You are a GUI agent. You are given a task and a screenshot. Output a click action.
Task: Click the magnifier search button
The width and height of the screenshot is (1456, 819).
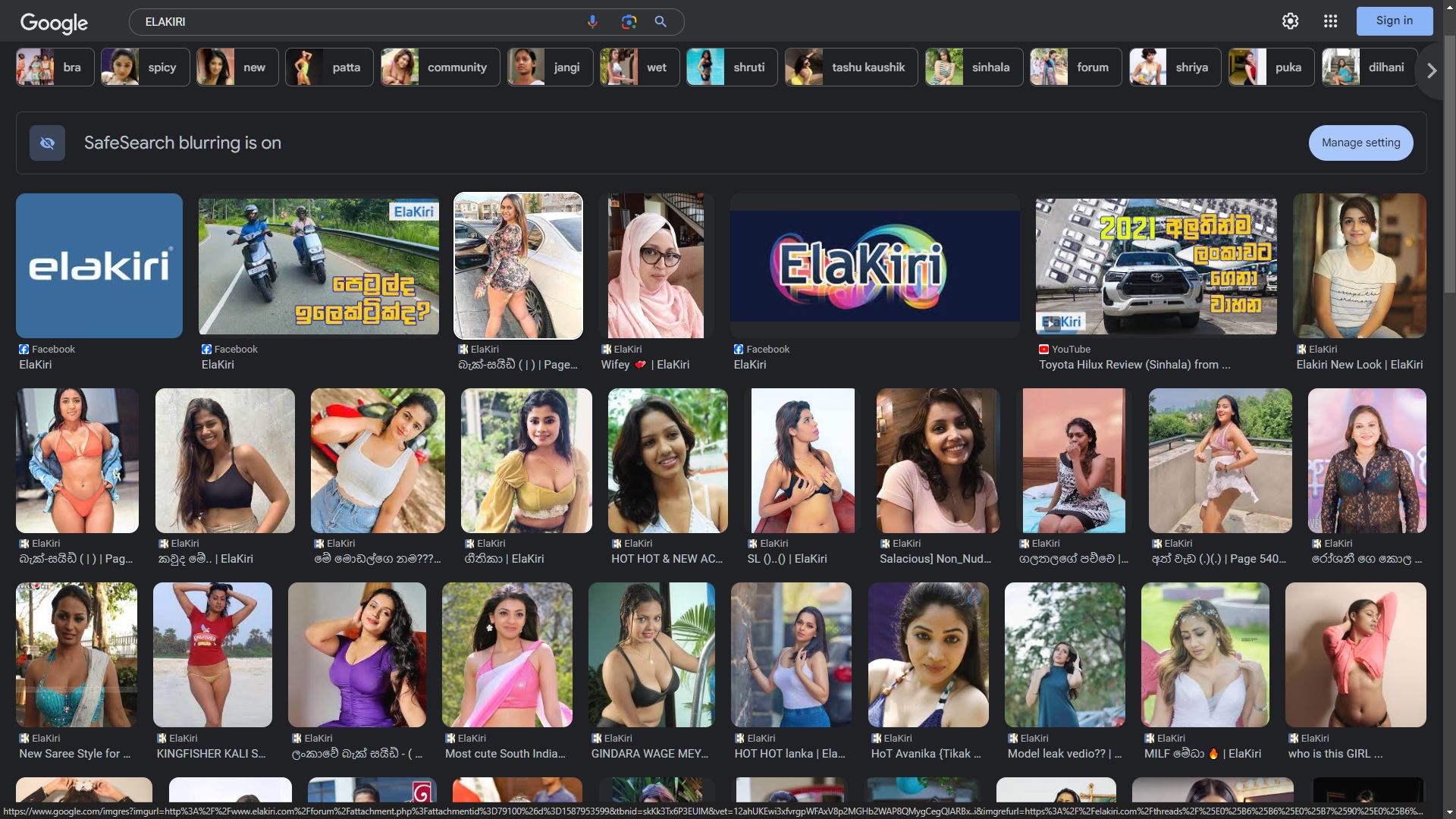661,22
